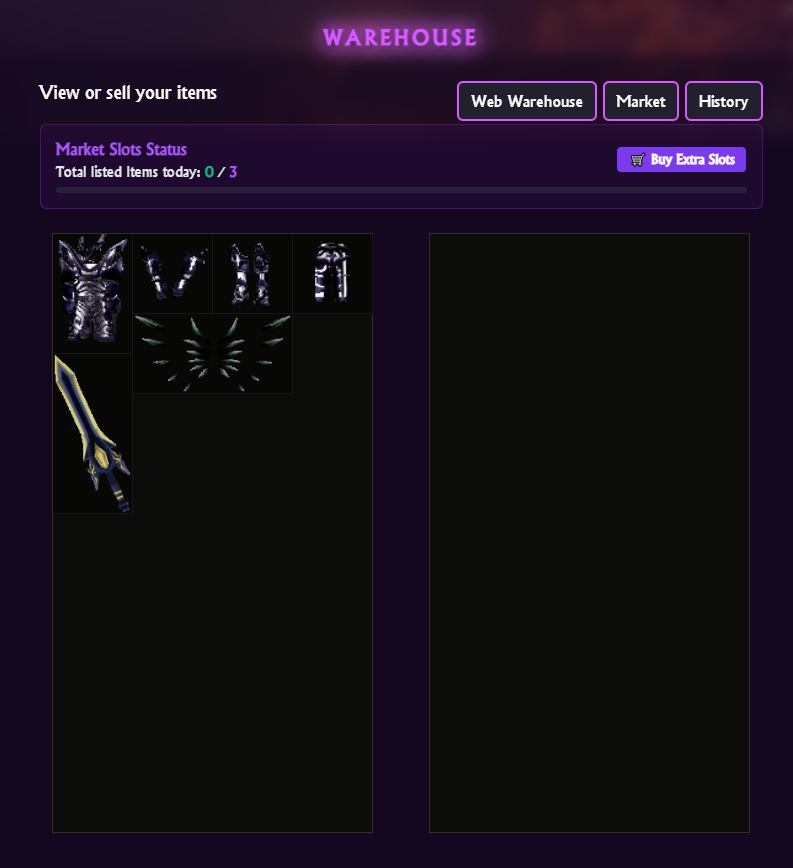Click Buy Extra Slots button

pyautogui.click(x=681, y=159)
